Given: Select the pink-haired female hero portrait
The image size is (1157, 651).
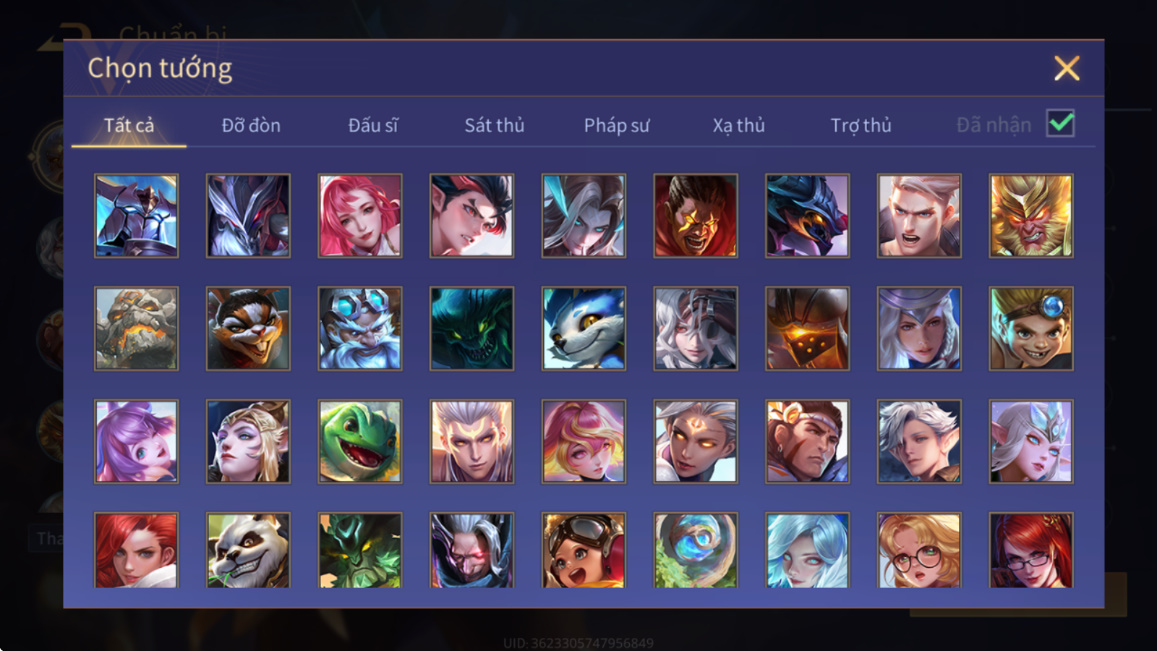Looking at the screenshot, I should (360, 216).
